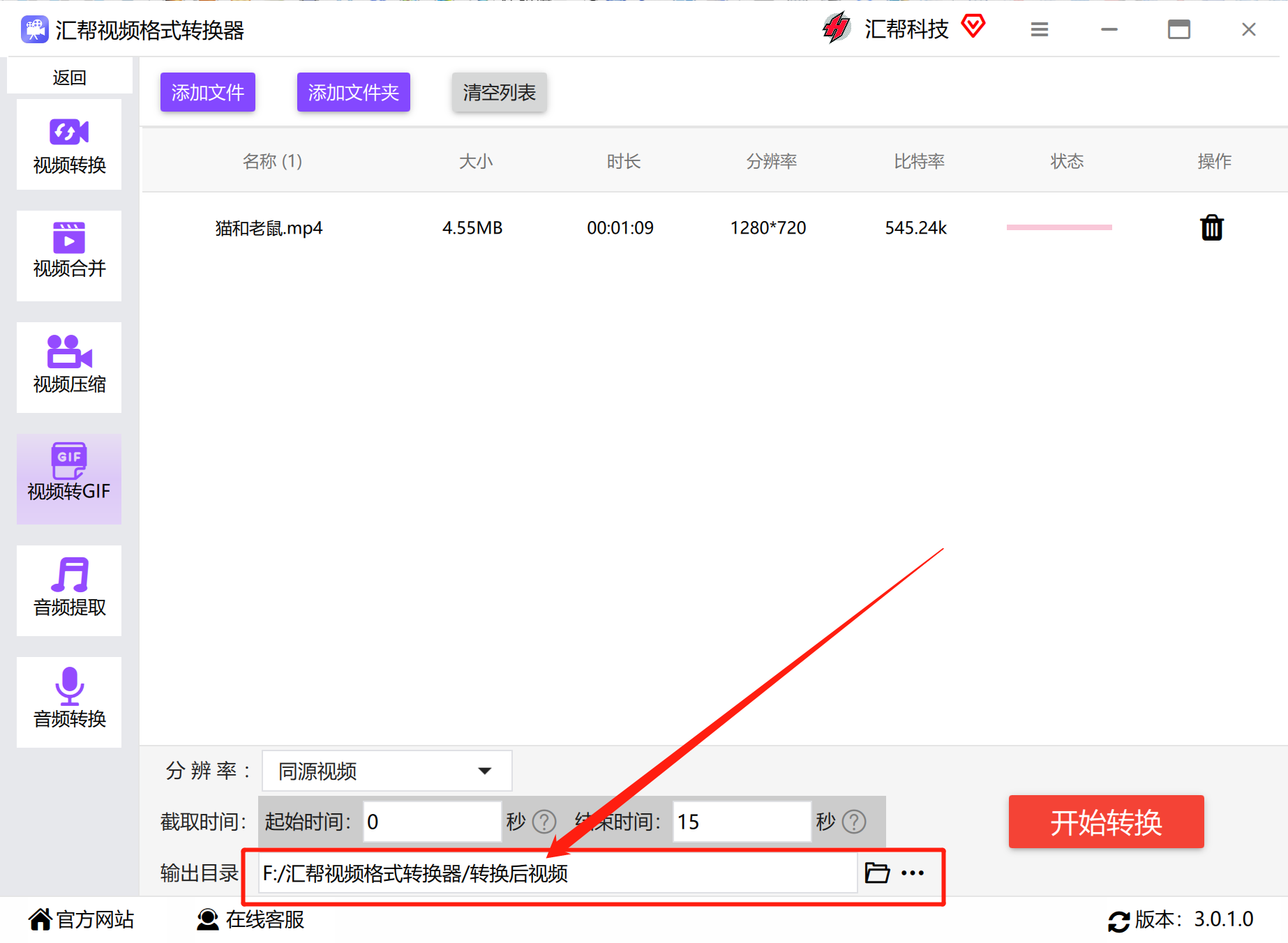Click the 添加文件夹 button
Image resolution: width=1288 pixels, height=943 pixels.
[354, 92]
